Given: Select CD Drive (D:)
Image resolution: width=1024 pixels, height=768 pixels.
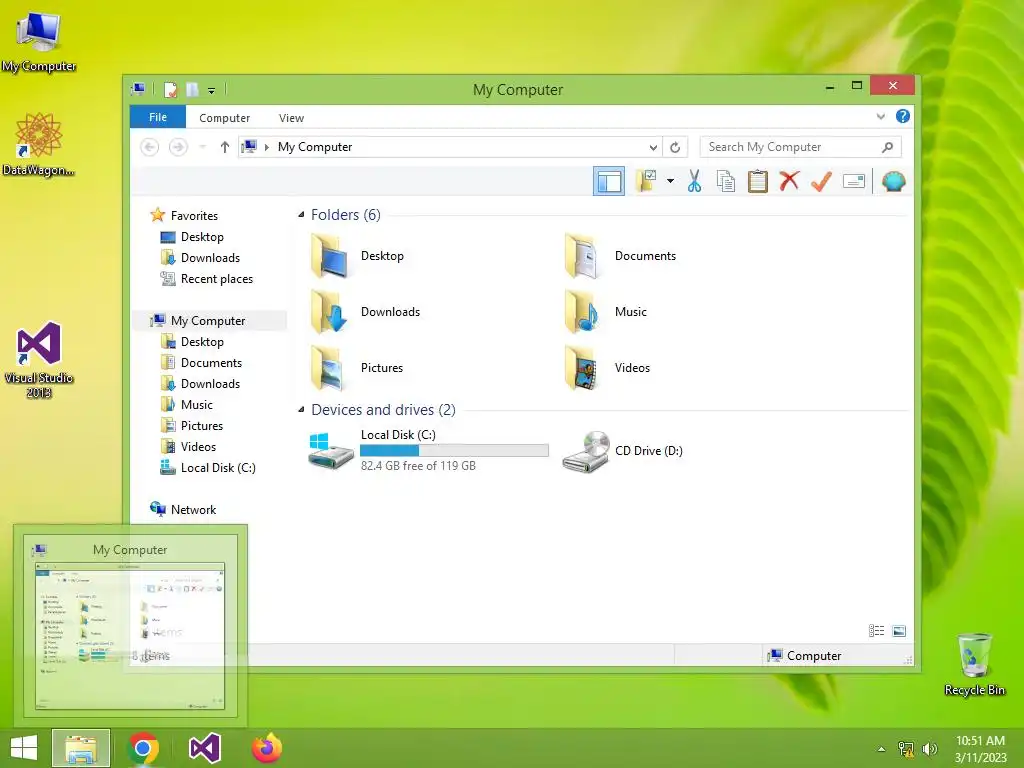Looking at the screenshot, I should (x=623, y=451).
